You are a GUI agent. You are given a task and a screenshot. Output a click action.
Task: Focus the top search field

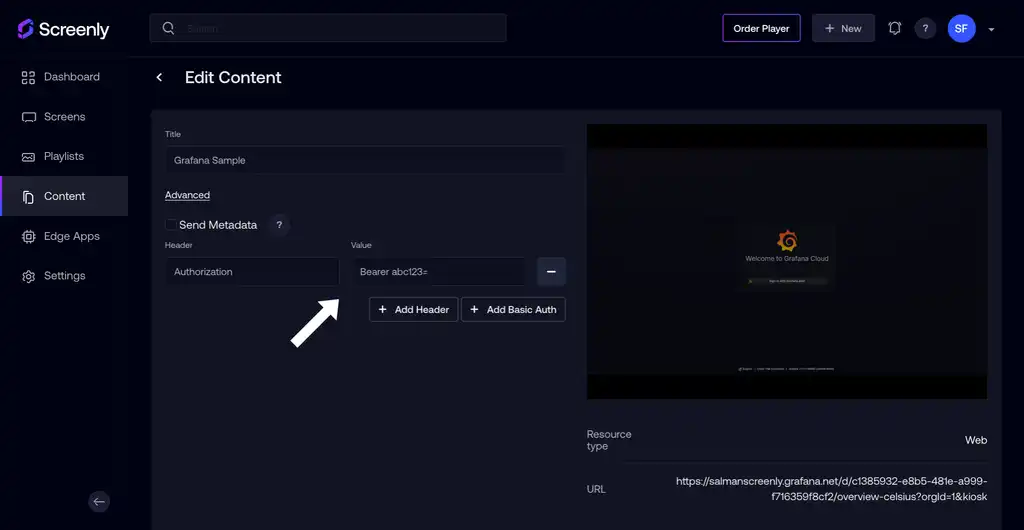328,28
